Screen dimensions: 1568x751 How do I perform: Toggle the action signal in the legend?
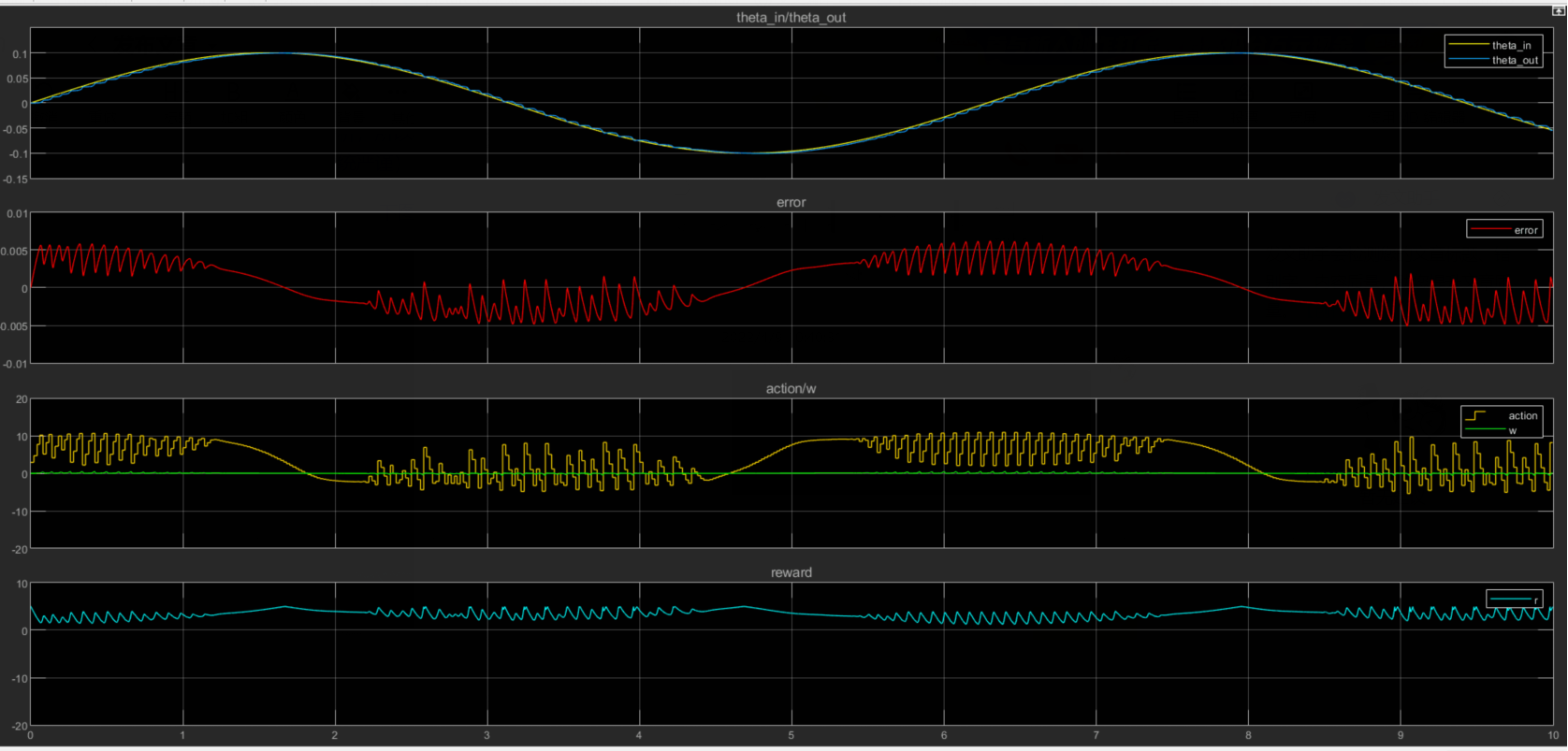[x=1502, y=415]
